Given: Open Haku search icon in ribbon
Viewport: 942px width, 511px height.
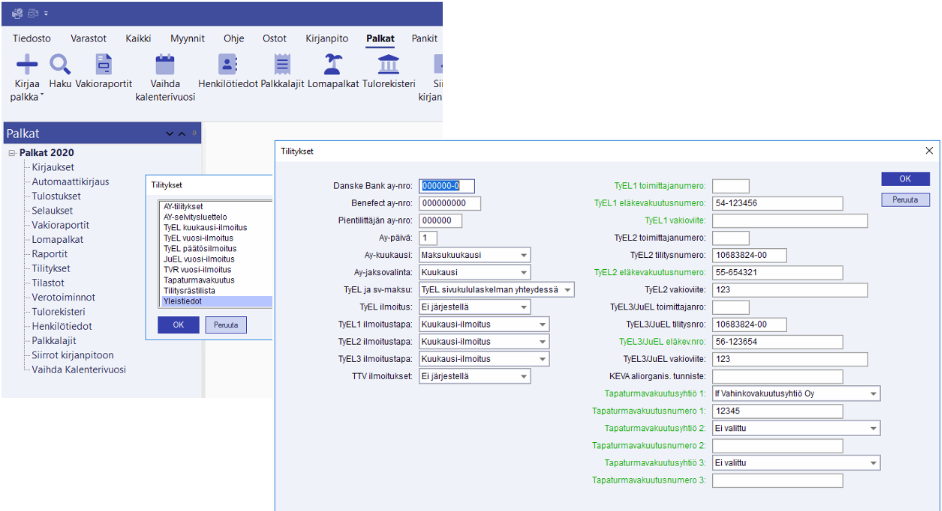Looking at the screenshot, I should click(x=60, y=65).
